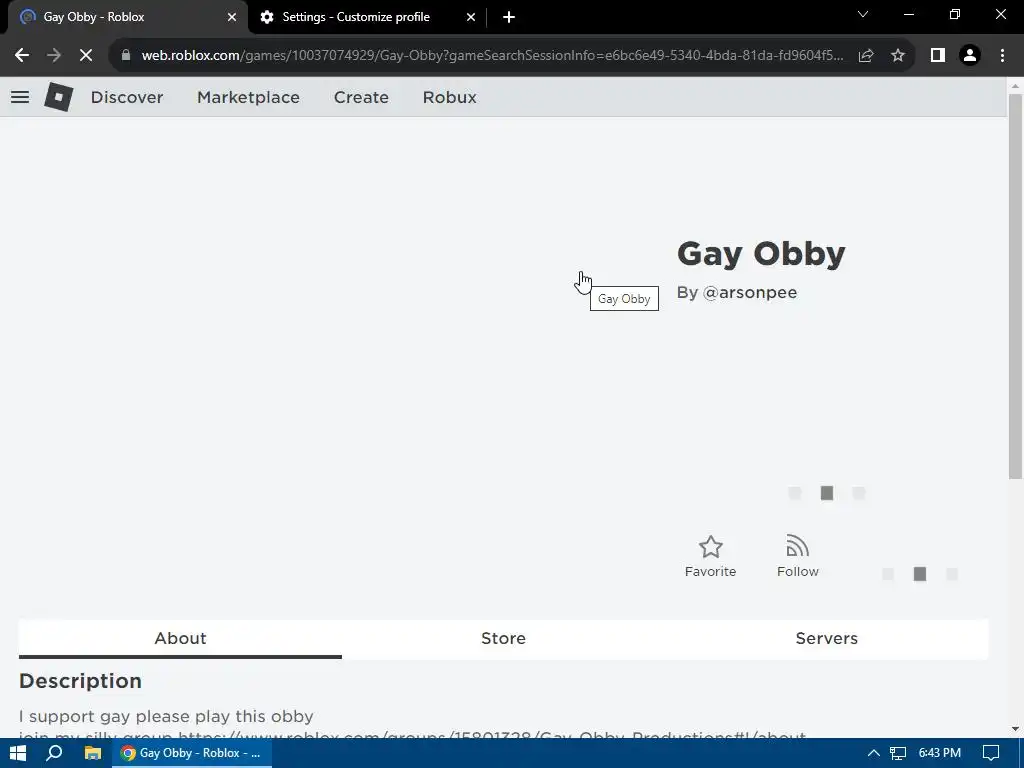The image size is (1024, 768).
Task: Select 'I support gay please play this obby' text
Action: [x=166, y=716]
